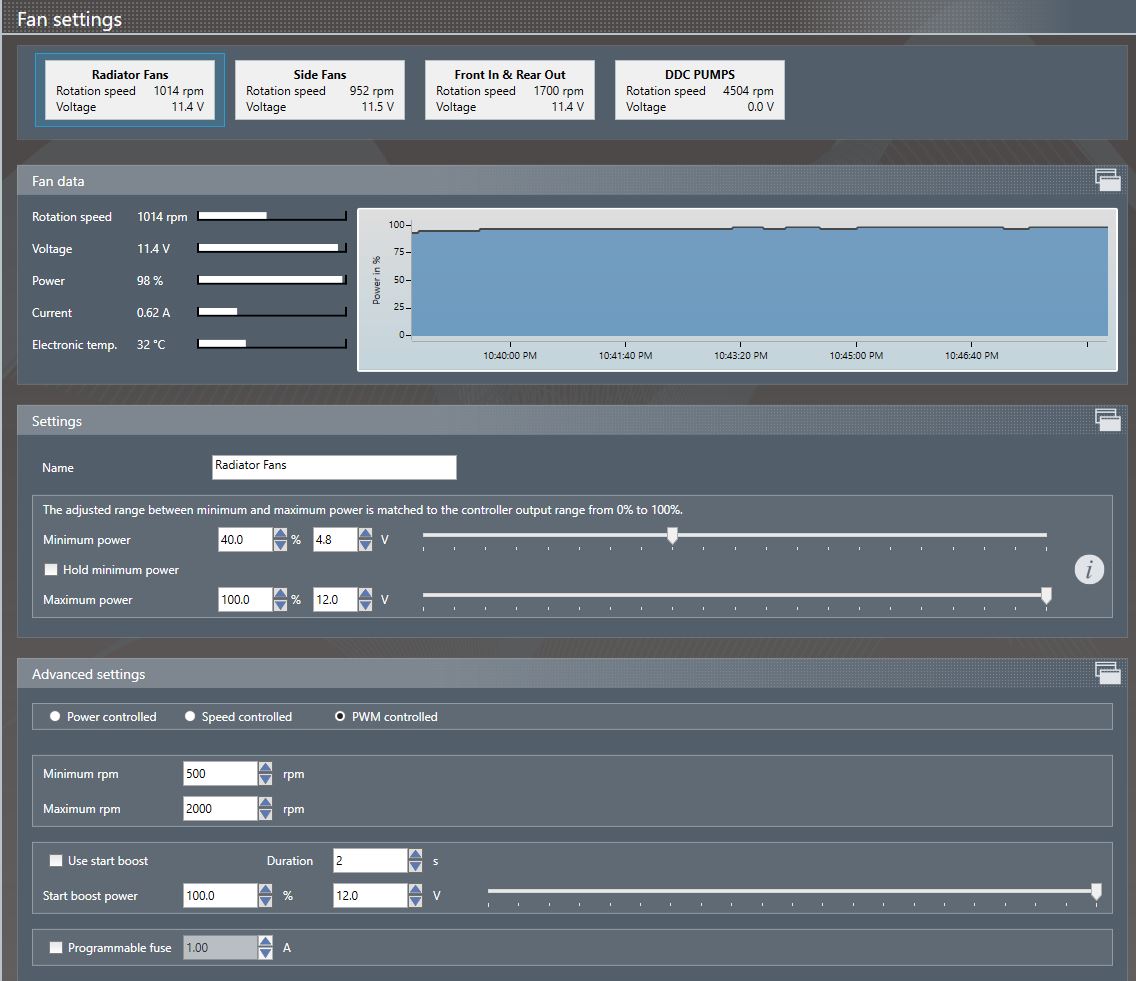Click the Start boost power slider handle

tap(1096, 891)
